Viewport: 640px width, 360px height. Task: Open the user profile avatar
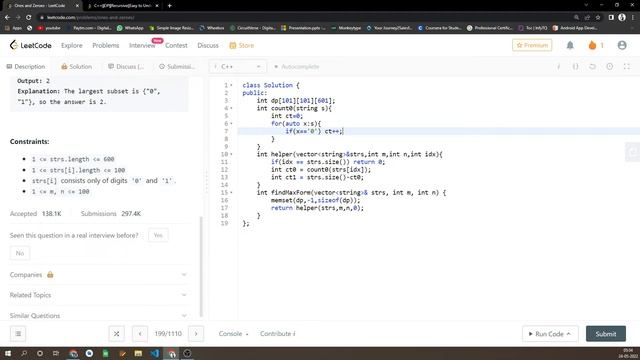[x=622, y=45]
